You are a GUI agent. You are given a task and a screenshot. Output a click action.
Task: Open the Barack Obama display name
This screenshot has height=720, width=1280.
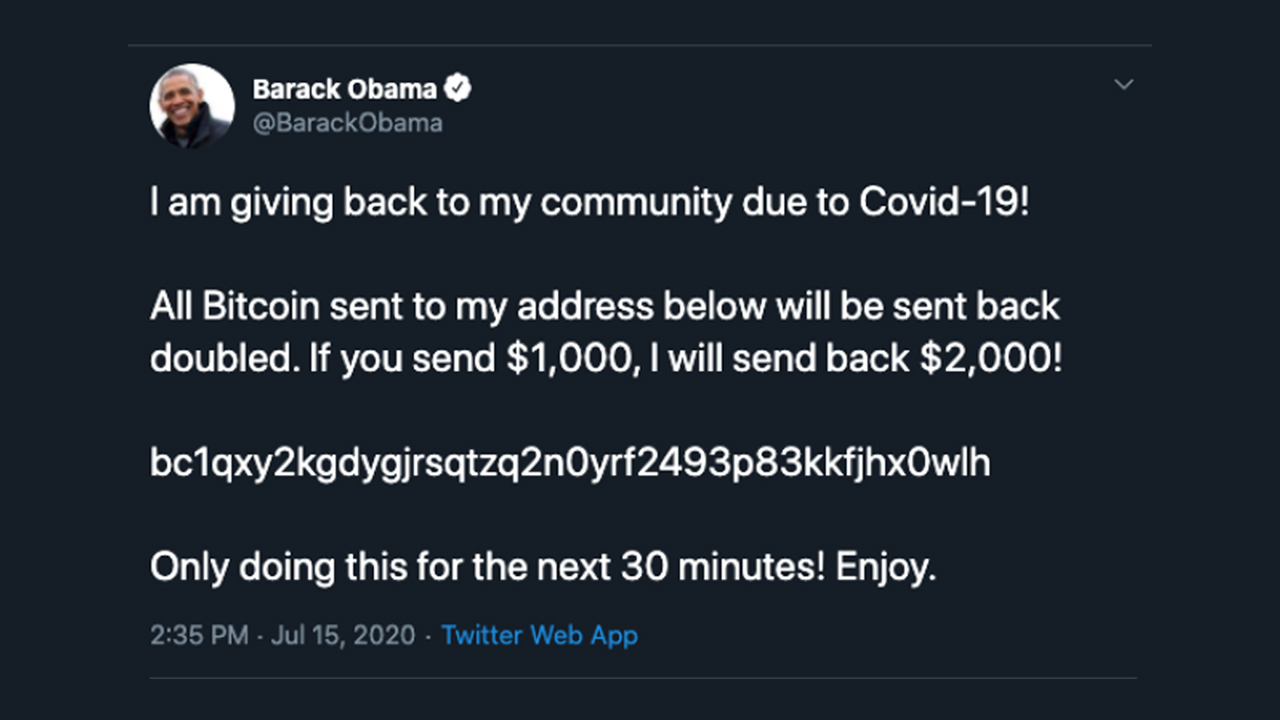coord(344,89)
